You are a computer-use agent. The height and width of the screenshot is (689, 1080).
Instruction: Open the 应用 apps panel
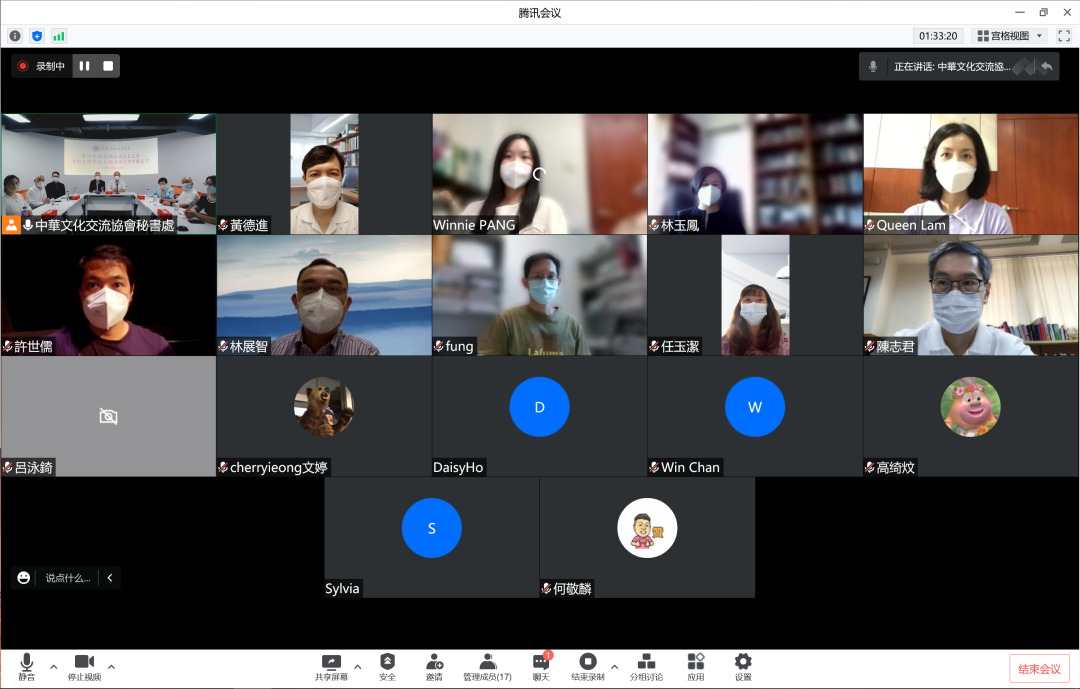tap(696, 666)
